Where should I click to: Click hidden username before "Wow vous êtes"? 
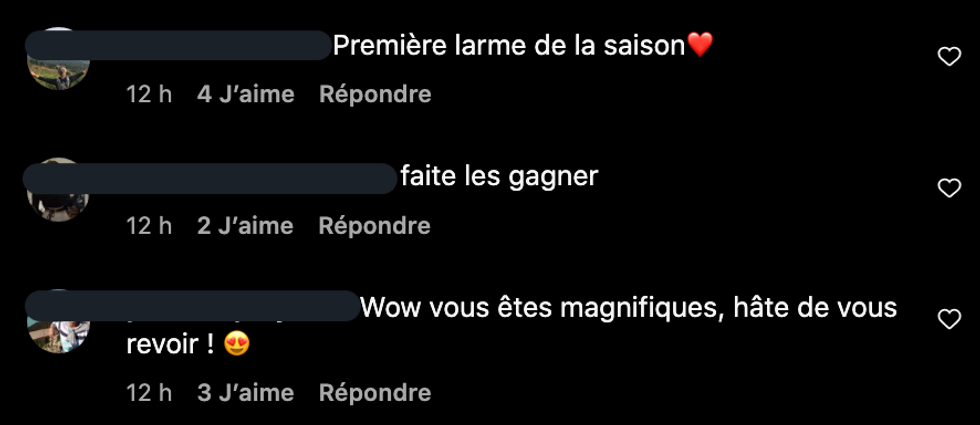coord(192,306)
